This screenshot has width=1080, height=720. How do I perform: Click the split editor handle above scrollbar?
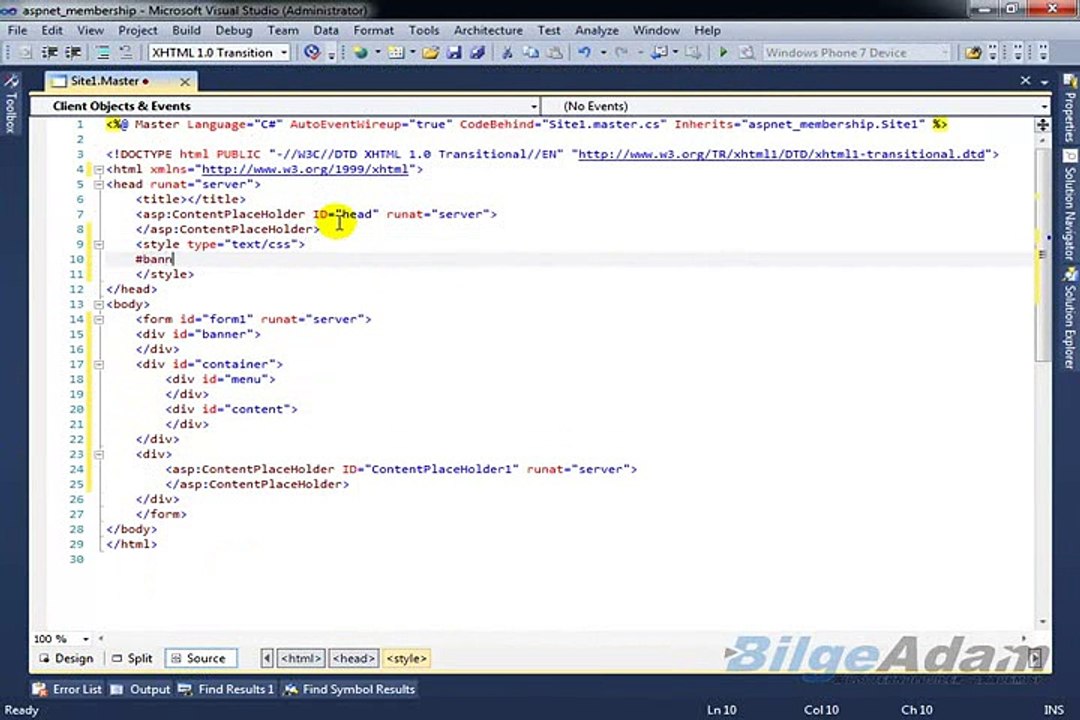[x=1043, y=125]
